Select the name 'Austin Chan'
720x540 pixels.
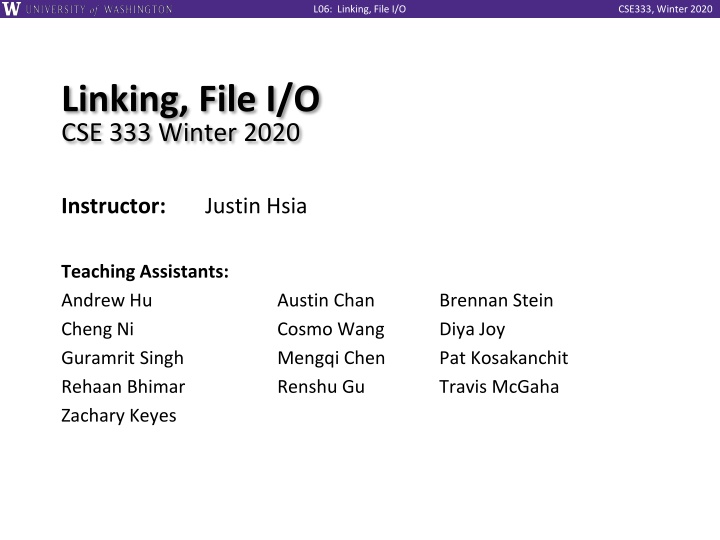click(326, 300)
